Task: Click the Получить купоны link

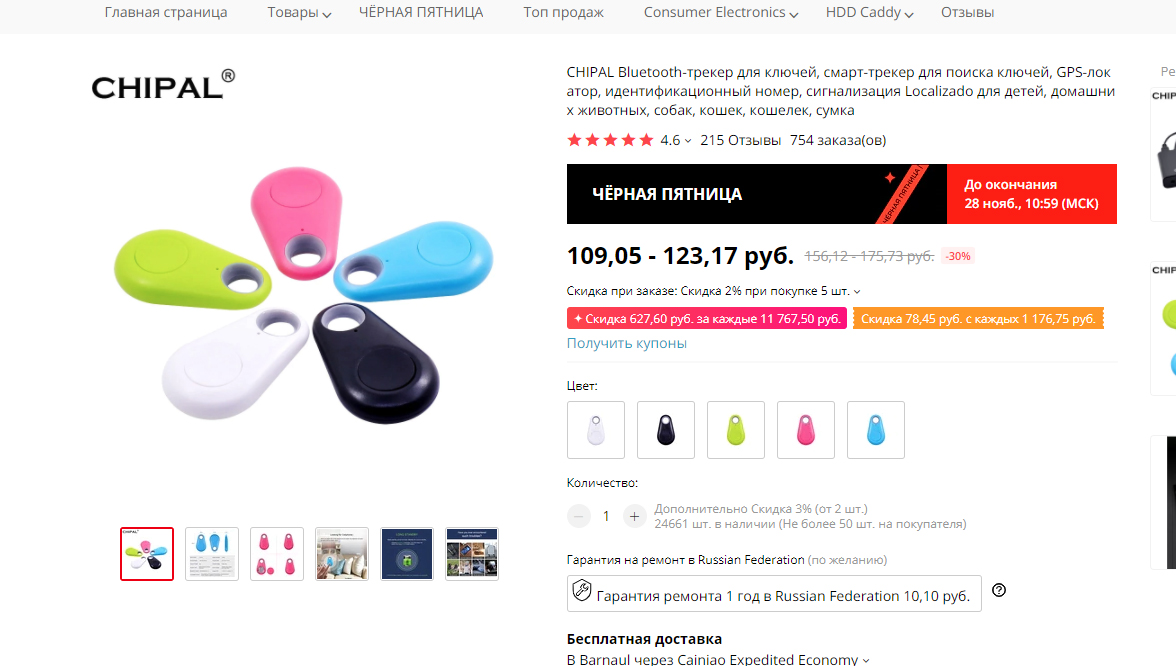Action: point(626,343)
